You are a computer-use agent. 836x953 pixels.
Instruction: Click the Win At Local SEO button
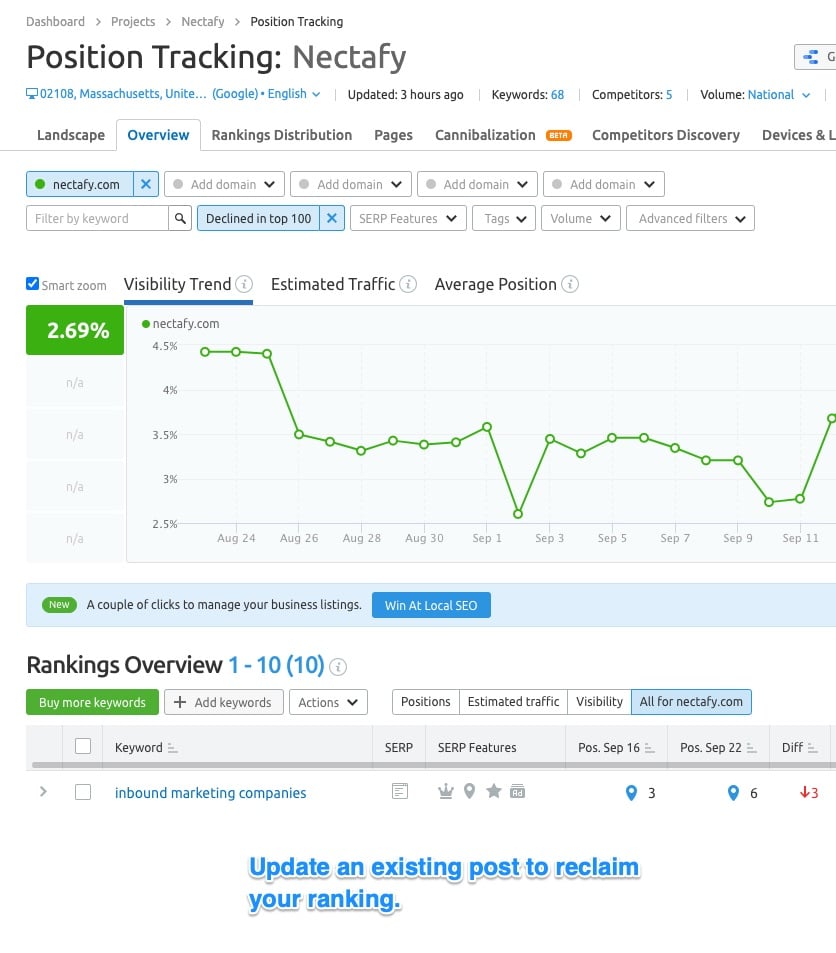pyautogui.click(x=431, y=605)
